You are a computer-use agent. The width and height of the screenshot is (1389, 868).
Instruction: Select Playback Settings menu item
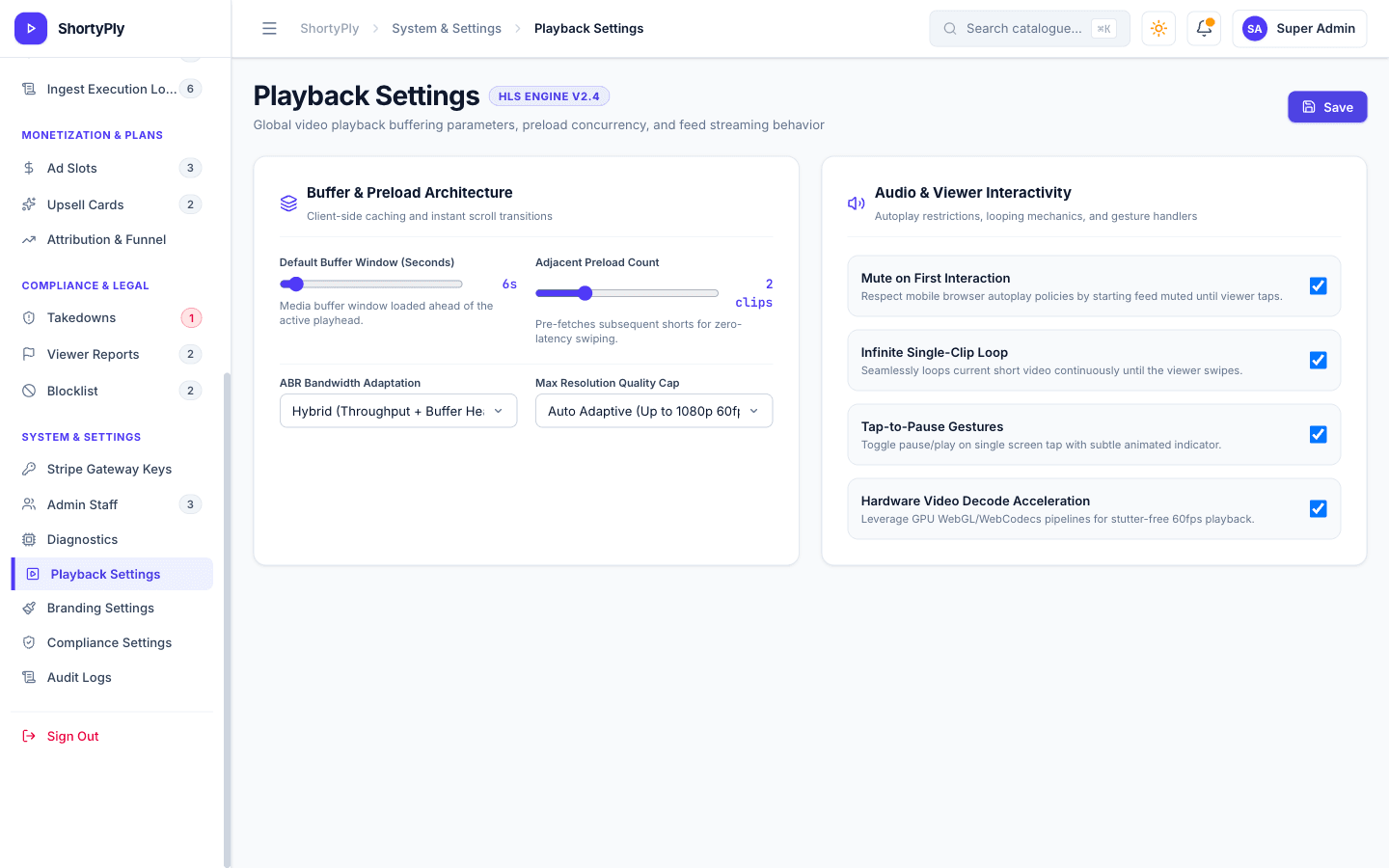(112, 574)
